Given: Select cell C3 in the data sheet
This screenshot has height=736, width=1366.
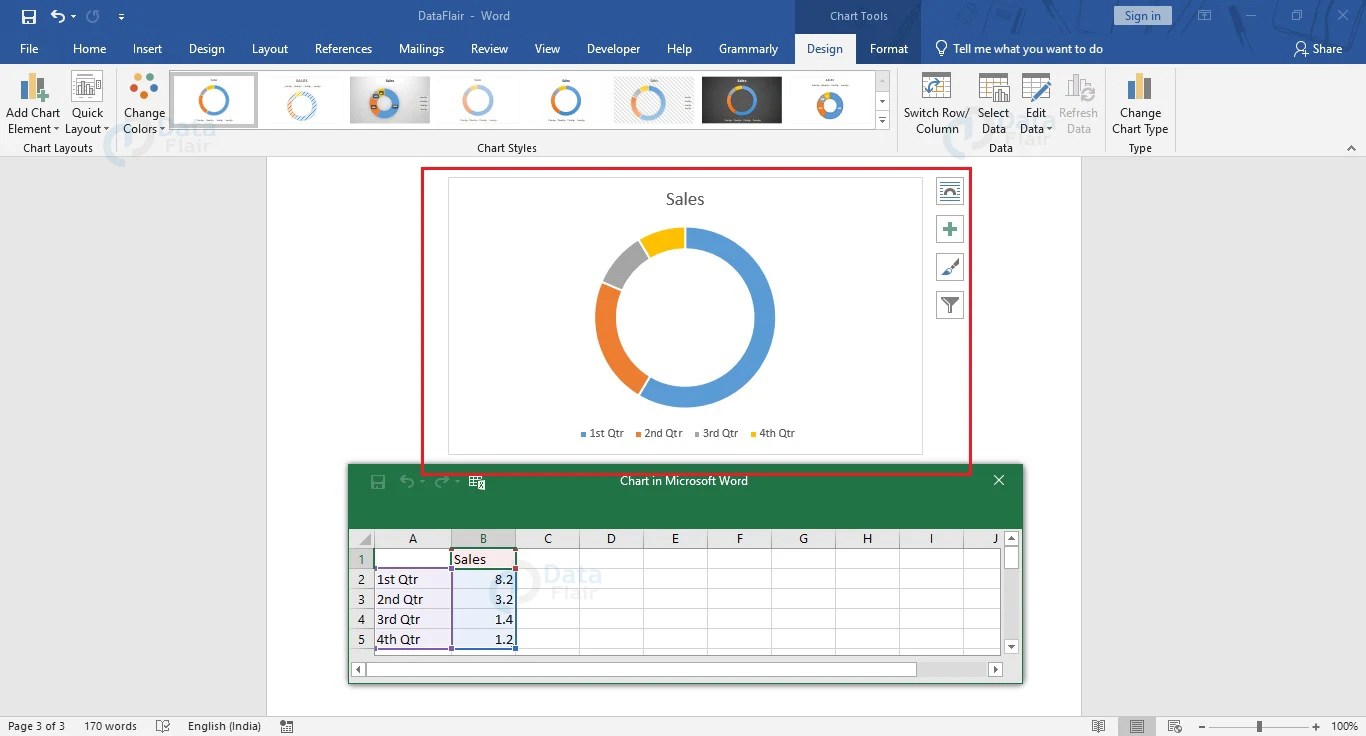Looking at the screenshot, I should 547,599.
